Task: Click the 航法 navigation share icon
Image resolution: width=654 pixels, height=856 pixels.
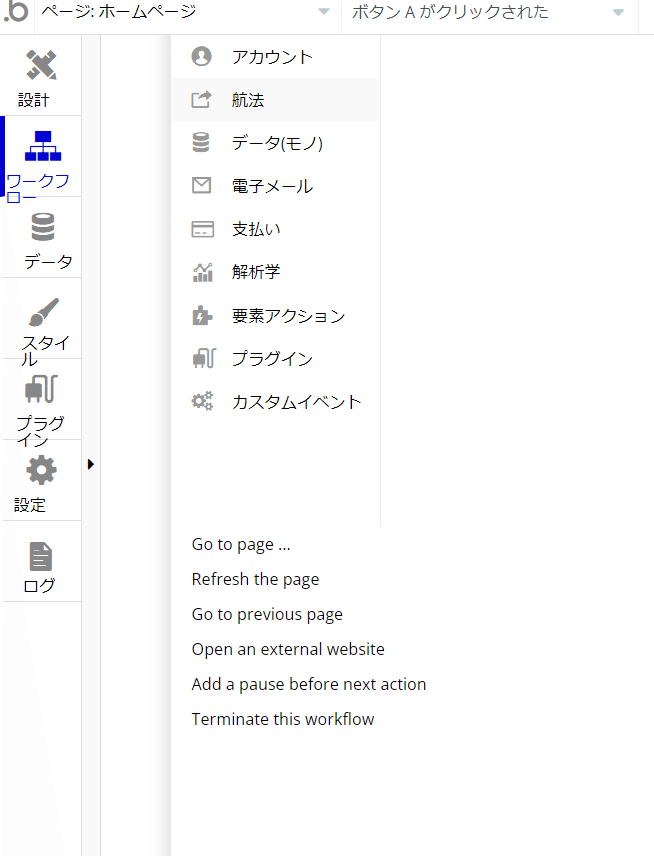Action: [201, 99]
